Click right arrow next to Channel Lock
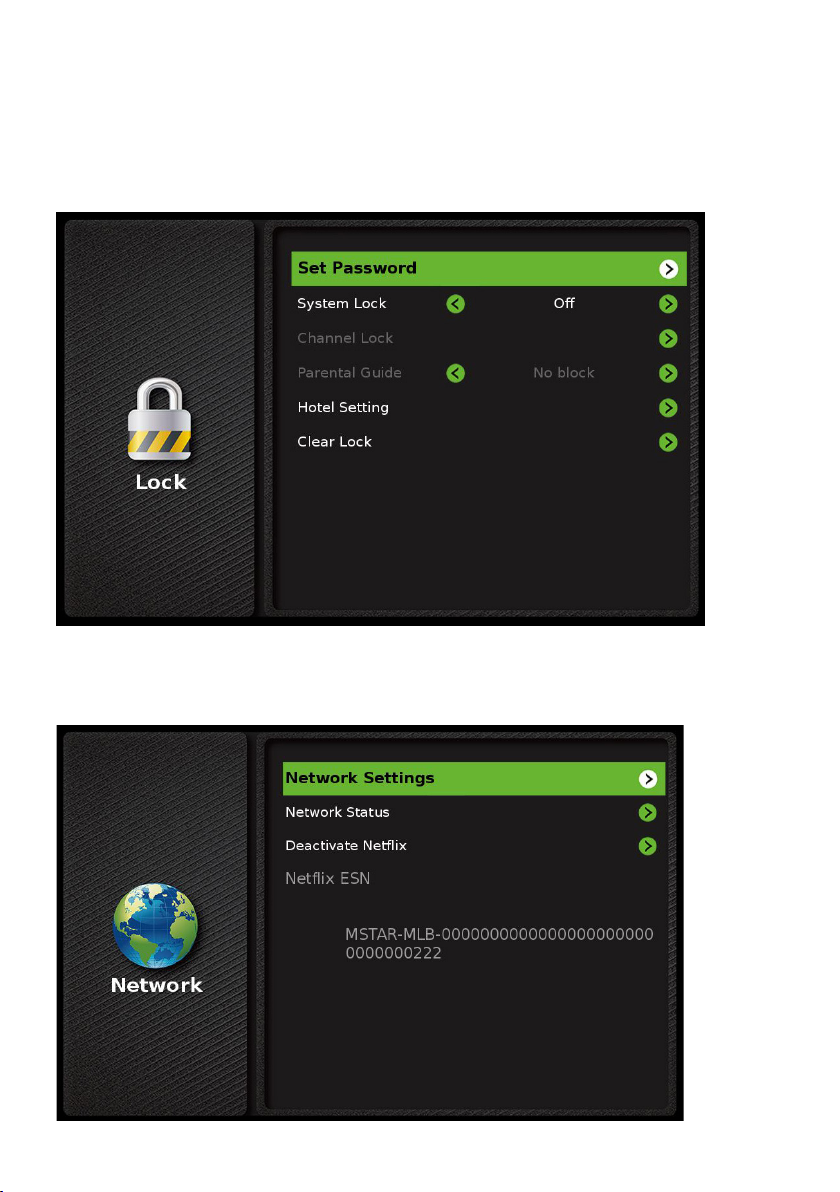This screenshot has width=840, height=1192. coord(668,338)
